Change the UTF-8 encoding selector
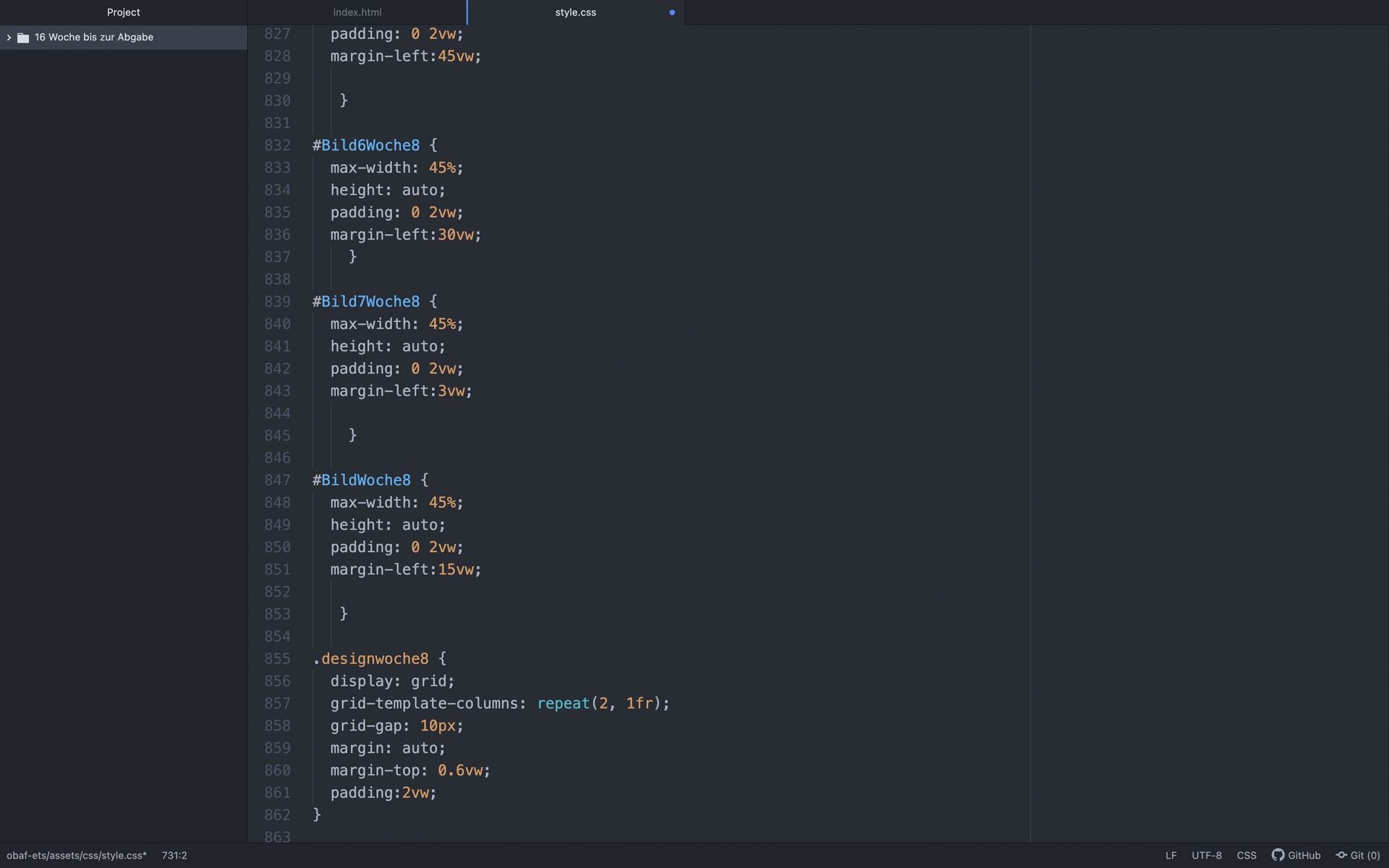 pos(1207,855)
